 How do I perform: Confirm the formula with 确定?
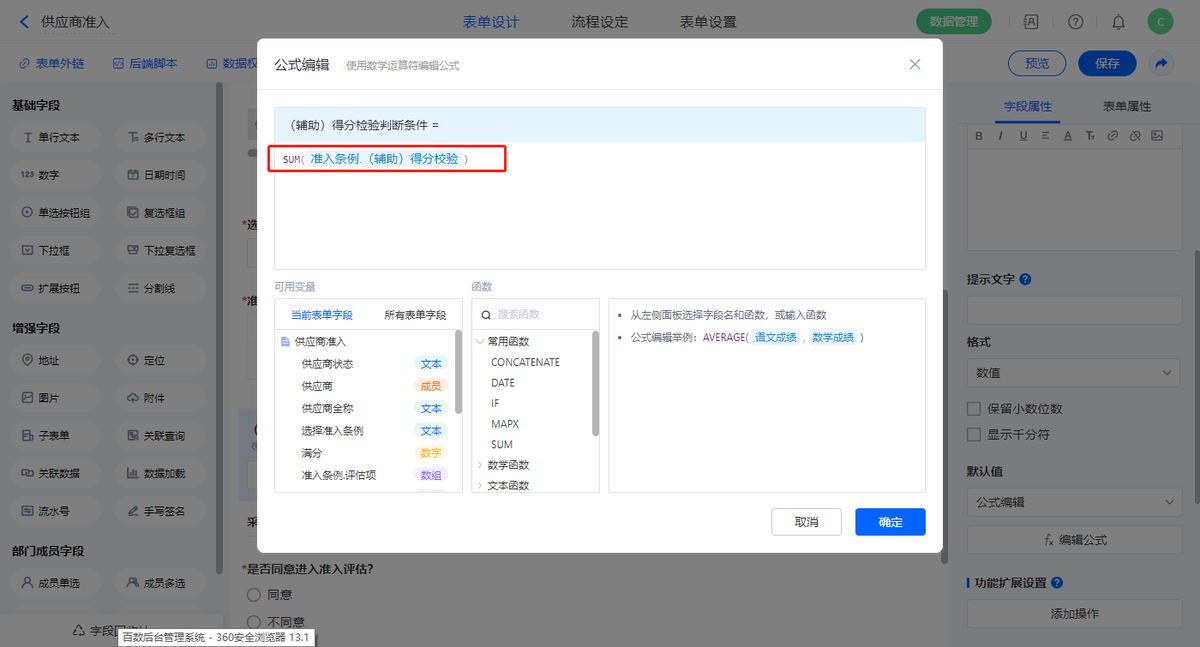pos(890,522)
